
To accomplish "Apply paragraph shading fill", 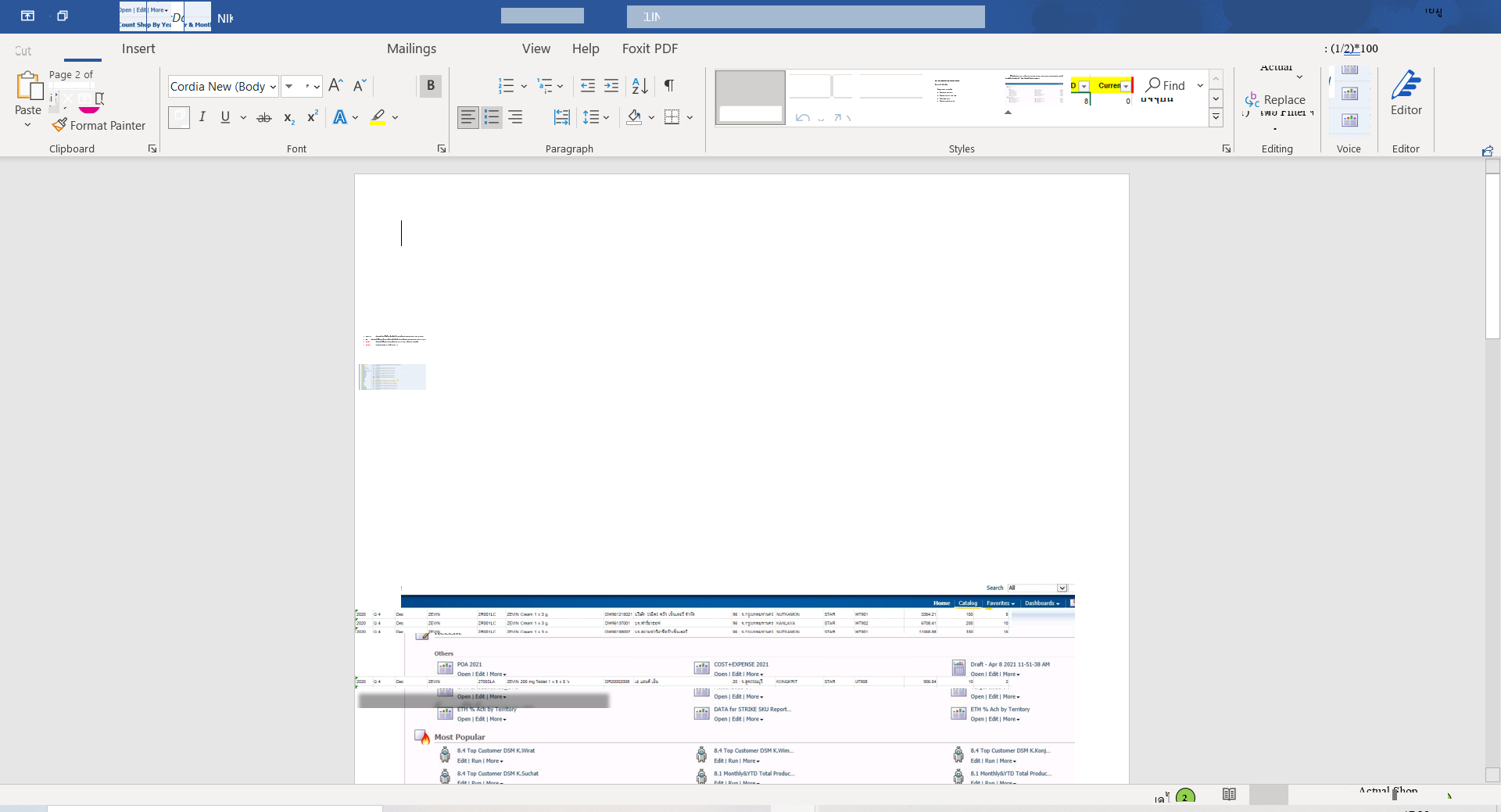I will pyautogui.click(x=634, y=117).
